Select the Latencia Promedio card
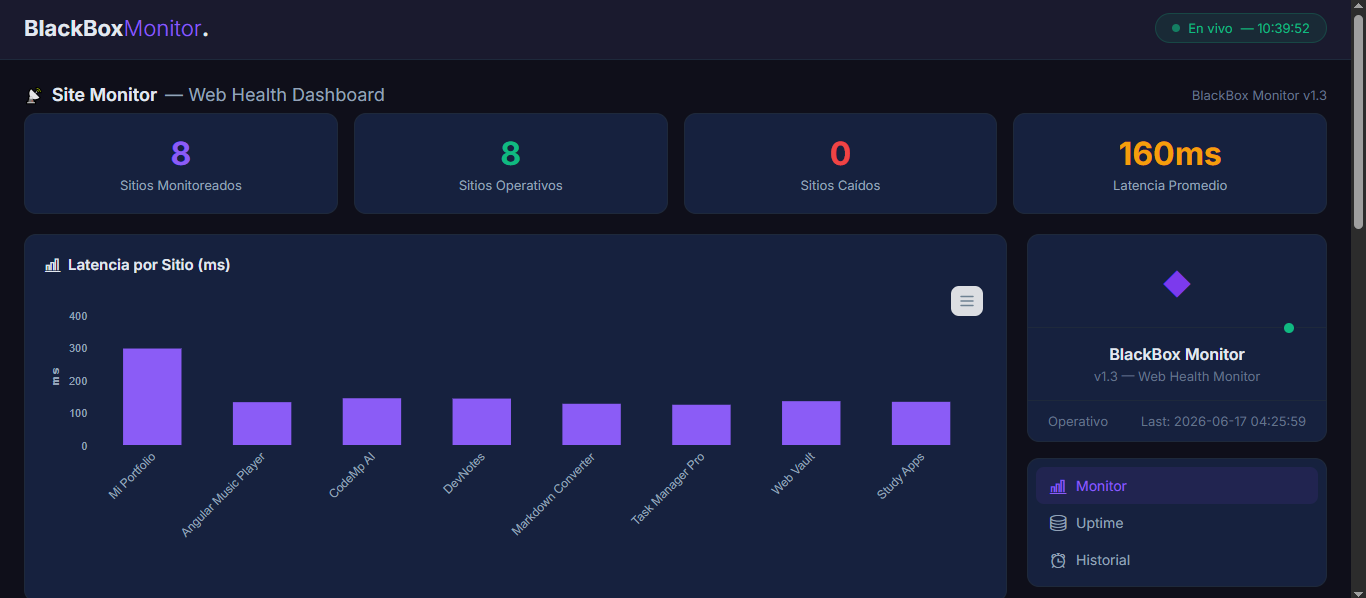This screenshot has width=1366, height=598. click(1170, 163)
